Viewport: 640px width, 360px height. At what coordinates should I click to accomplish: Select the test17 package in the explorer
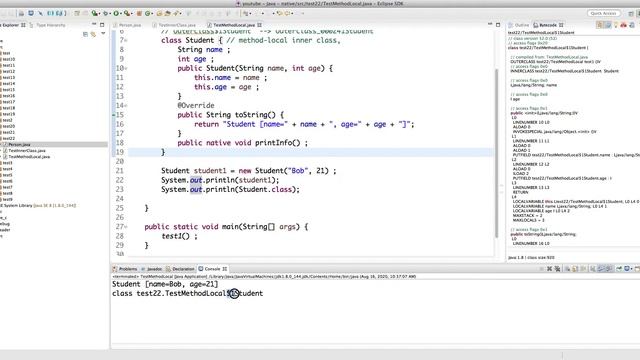click(8, 102)
